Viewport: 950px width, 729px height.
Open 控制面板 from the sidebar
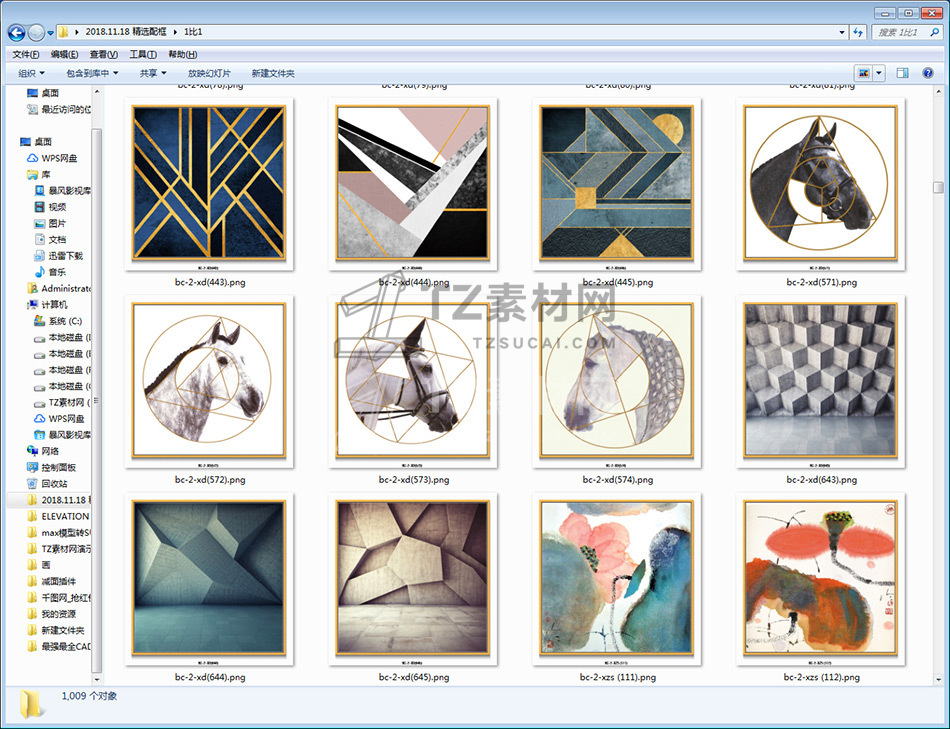click(x=58, y=467)
